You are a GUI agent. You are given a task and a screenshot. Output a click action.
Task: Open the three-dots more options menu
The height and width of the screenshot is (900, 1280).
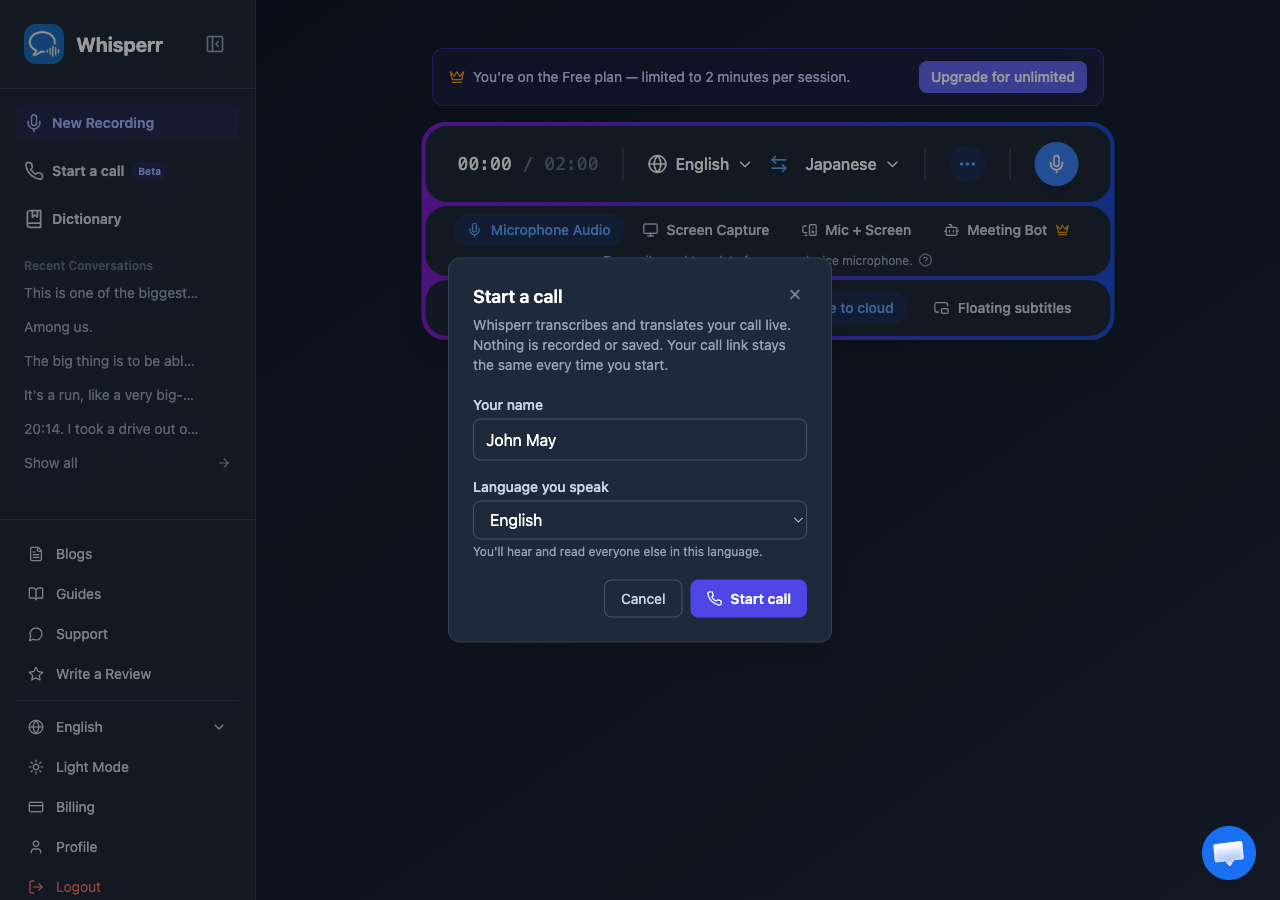[967, 164]
